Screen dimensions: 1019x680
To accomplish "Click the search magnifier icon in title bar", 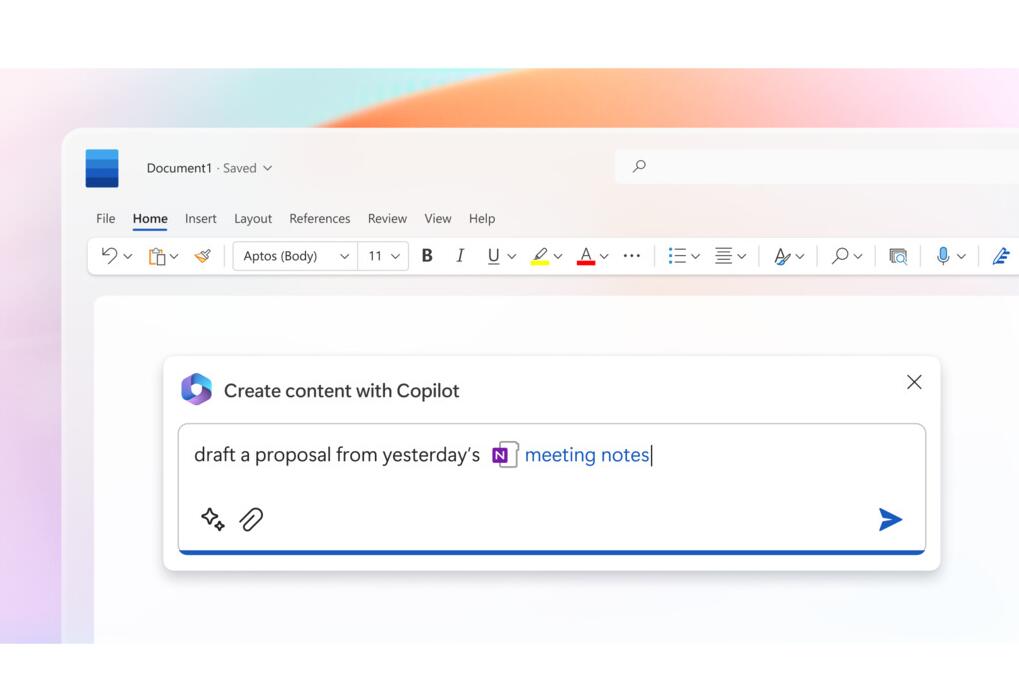I will 639,166.
